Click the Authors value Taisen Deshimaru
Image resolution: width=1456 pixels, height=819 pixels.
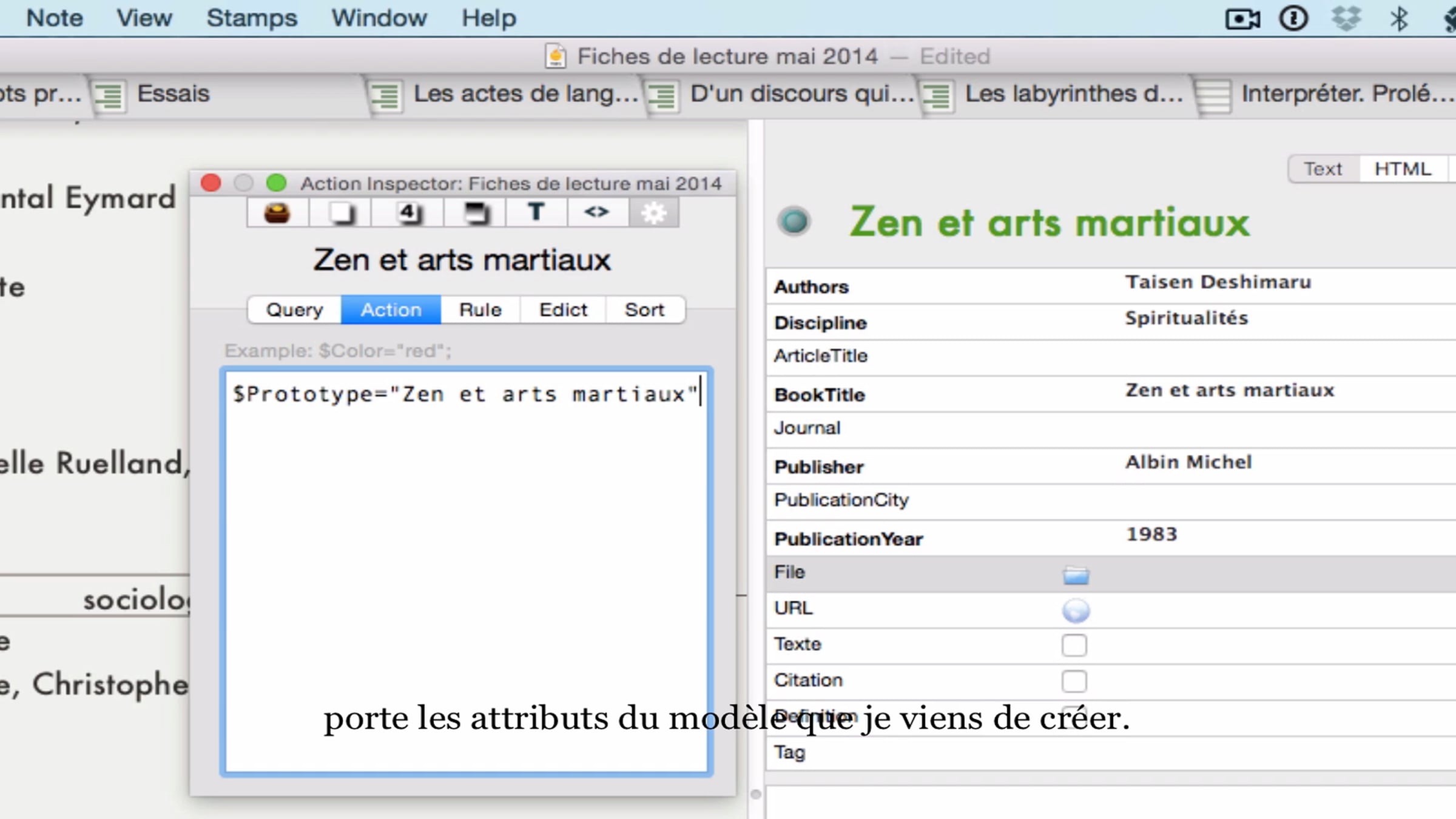[x=1218, y=282]
